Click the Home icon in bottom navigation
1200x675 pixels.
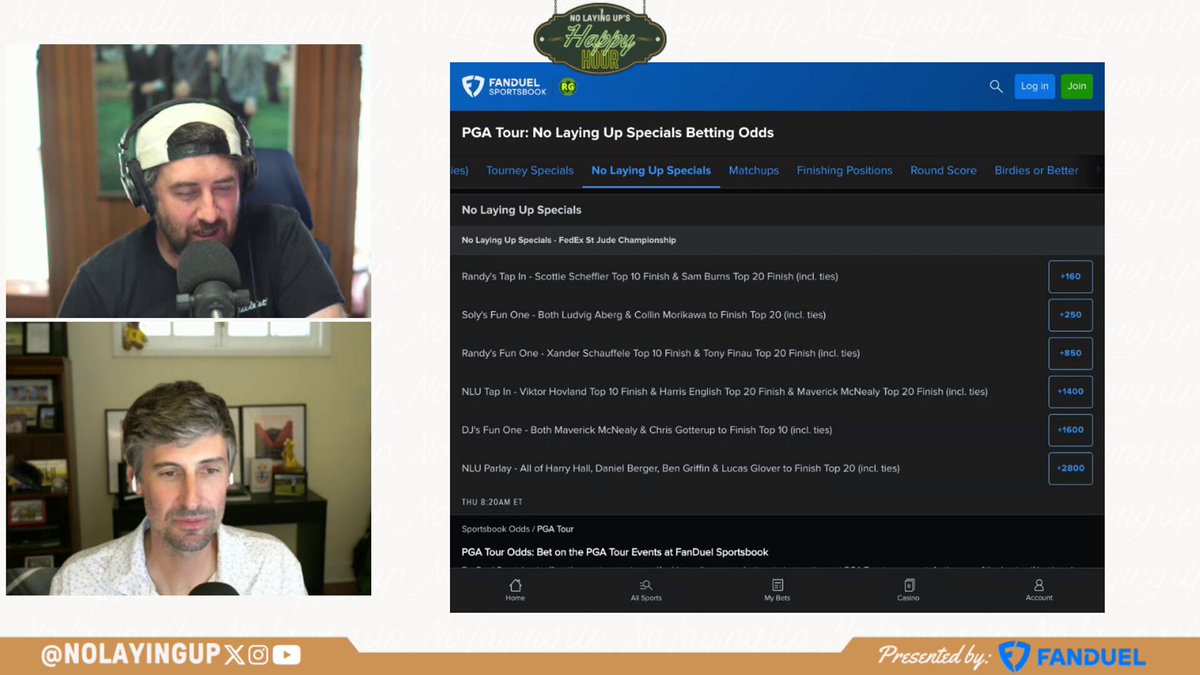pos(515,590)
